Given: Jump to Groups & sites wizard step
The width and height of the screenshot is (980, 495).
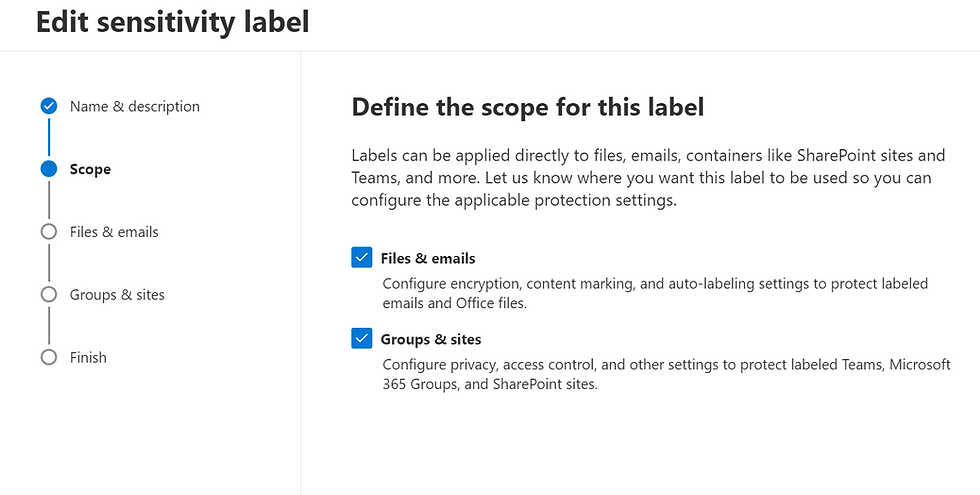Looking at the screenshot, I should pos(117,295).
